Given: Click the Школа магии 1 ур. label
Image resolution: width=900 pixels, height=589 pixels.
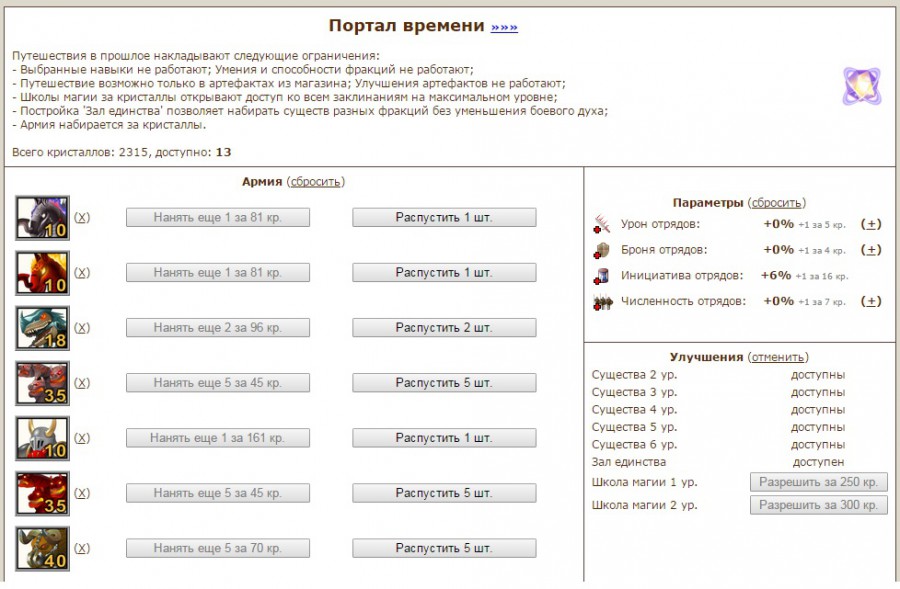Looking at the screenshot, I should [645, 482].
